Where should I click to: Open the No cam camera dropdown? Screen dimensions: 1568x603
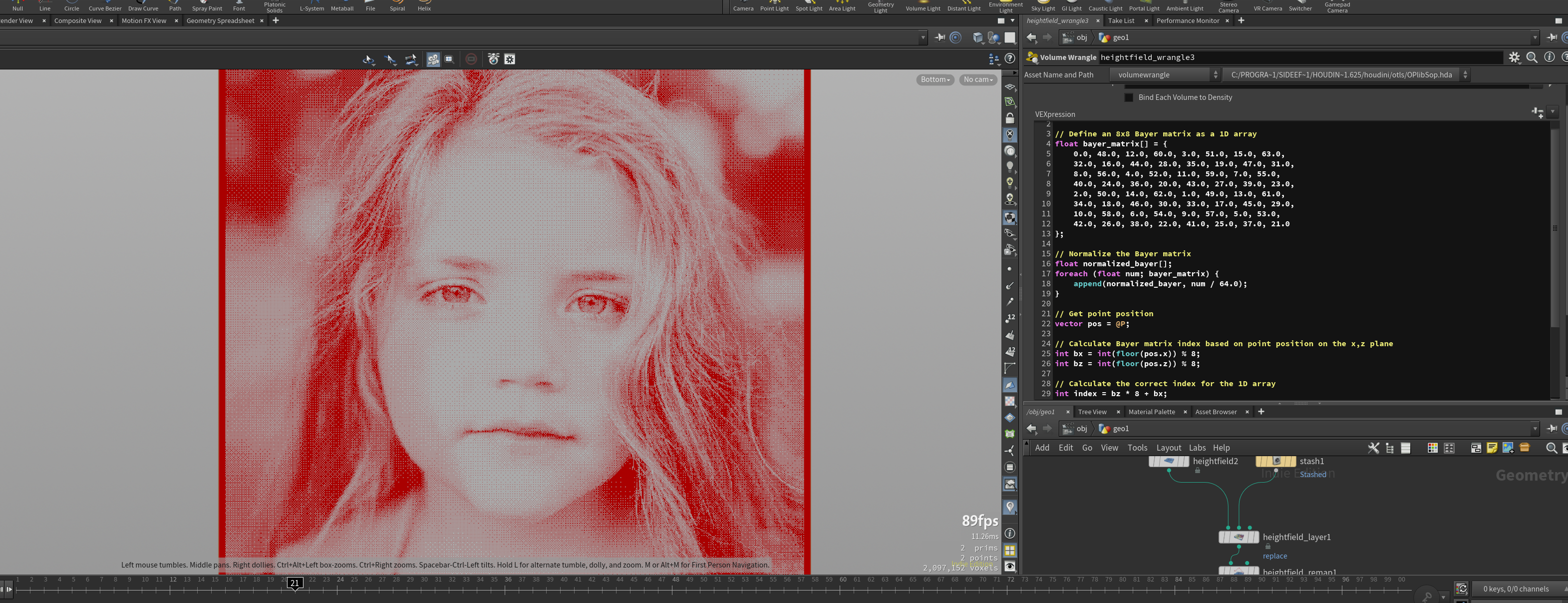click(977, 80)
